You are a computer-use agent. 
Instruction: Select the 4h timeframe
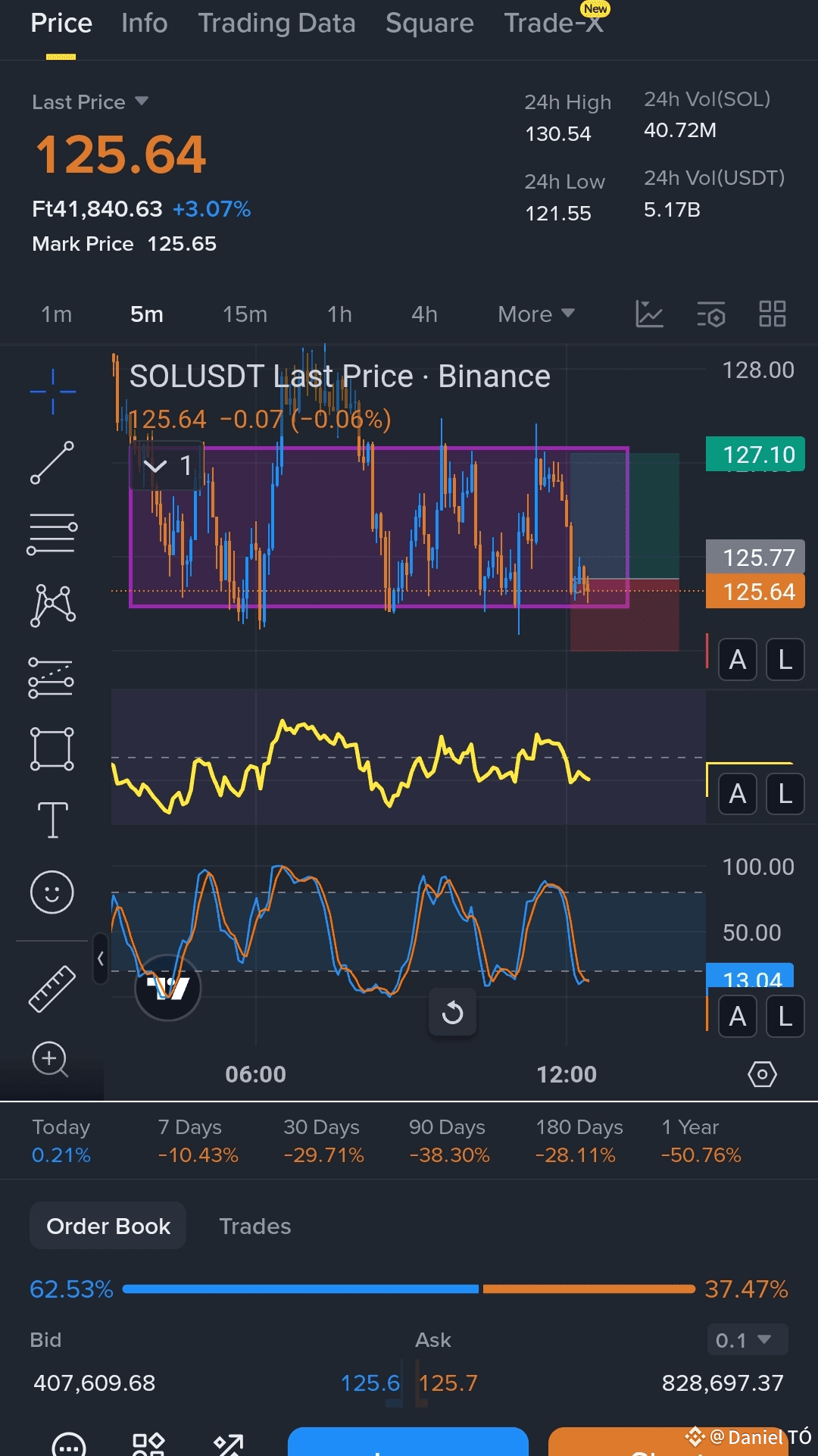pyautogui.click(x=424, y=314)
